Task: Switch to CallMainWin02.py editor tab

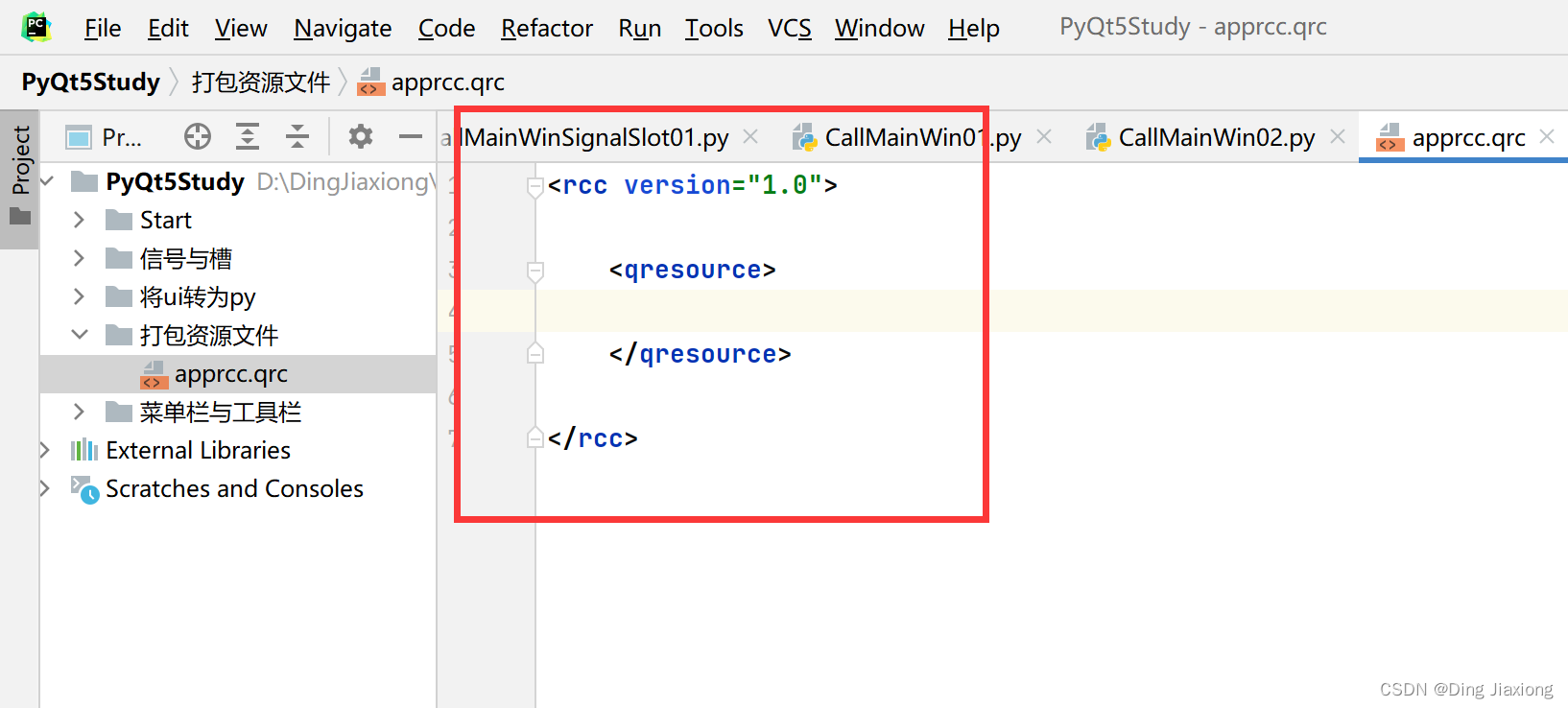Action: coord(1217,138)
